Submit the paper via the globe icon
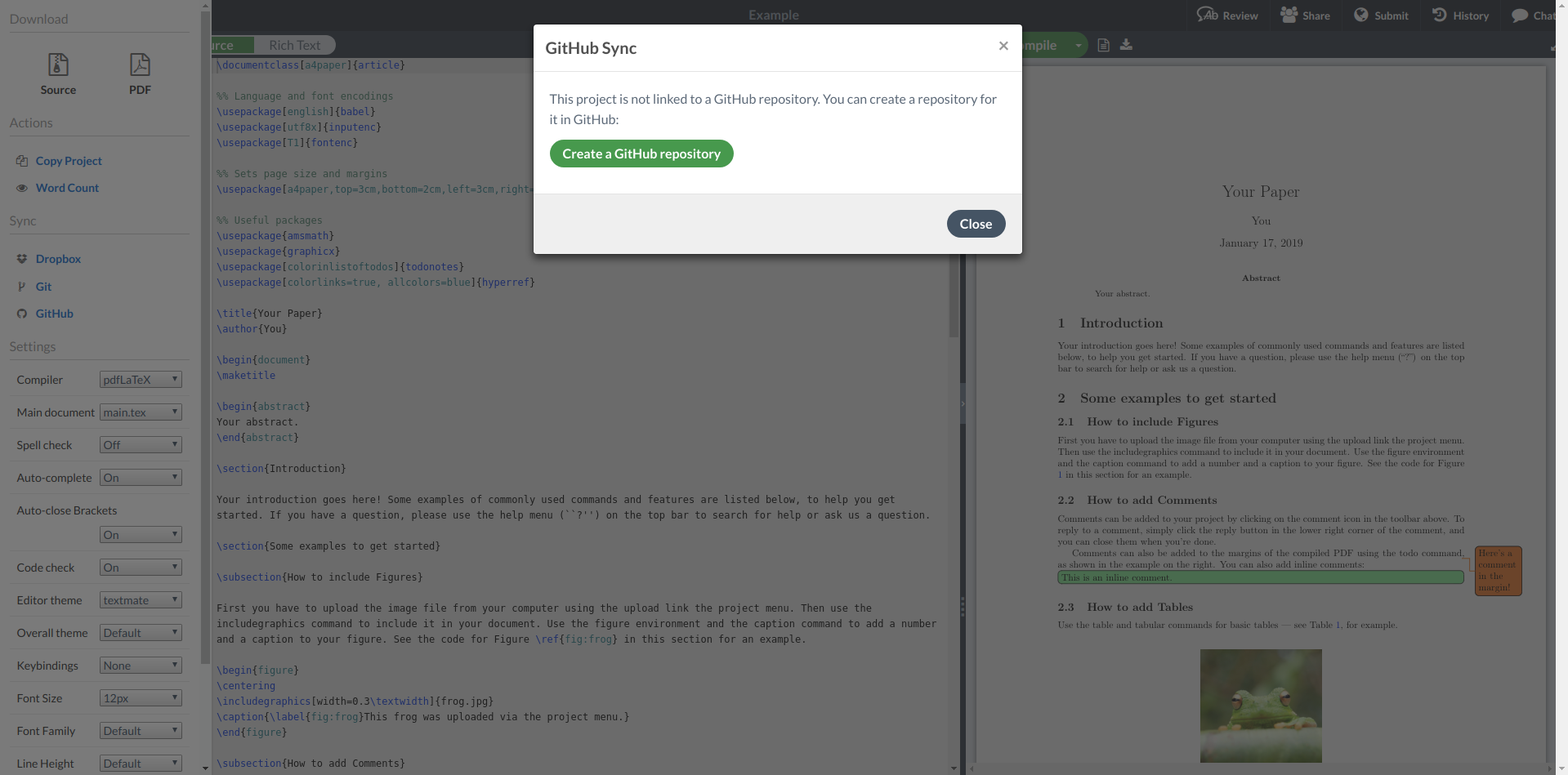 [x=1381, y=15]
